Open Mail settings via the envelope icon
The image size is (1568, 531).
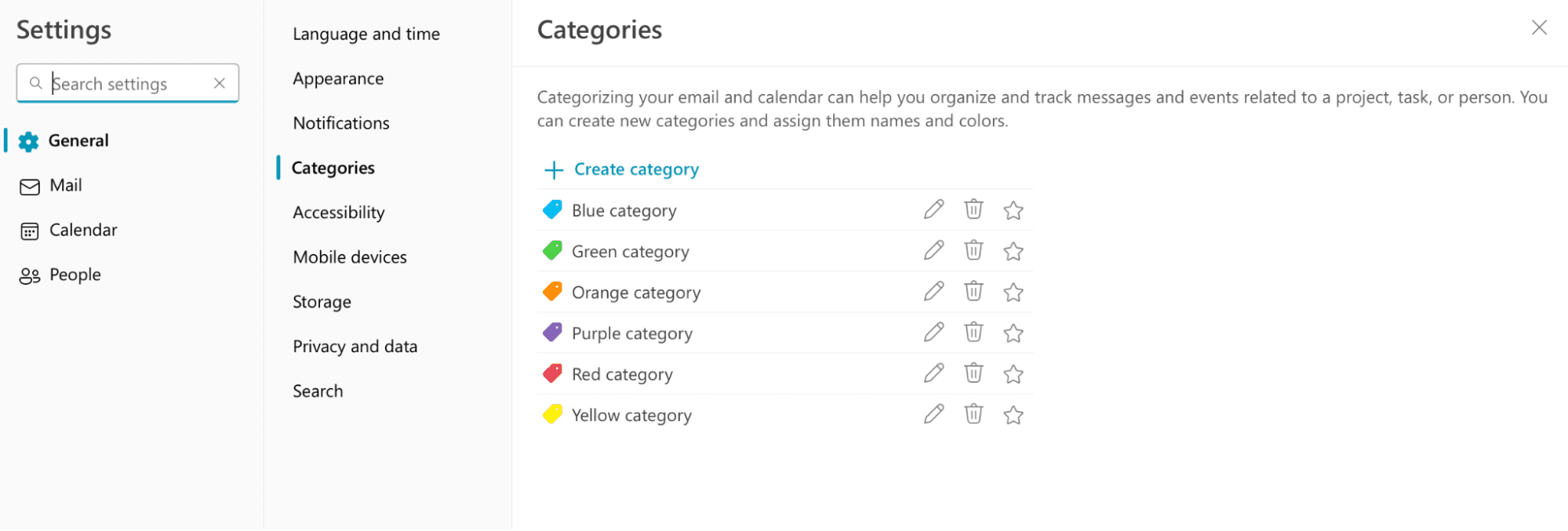coord(29,185)
